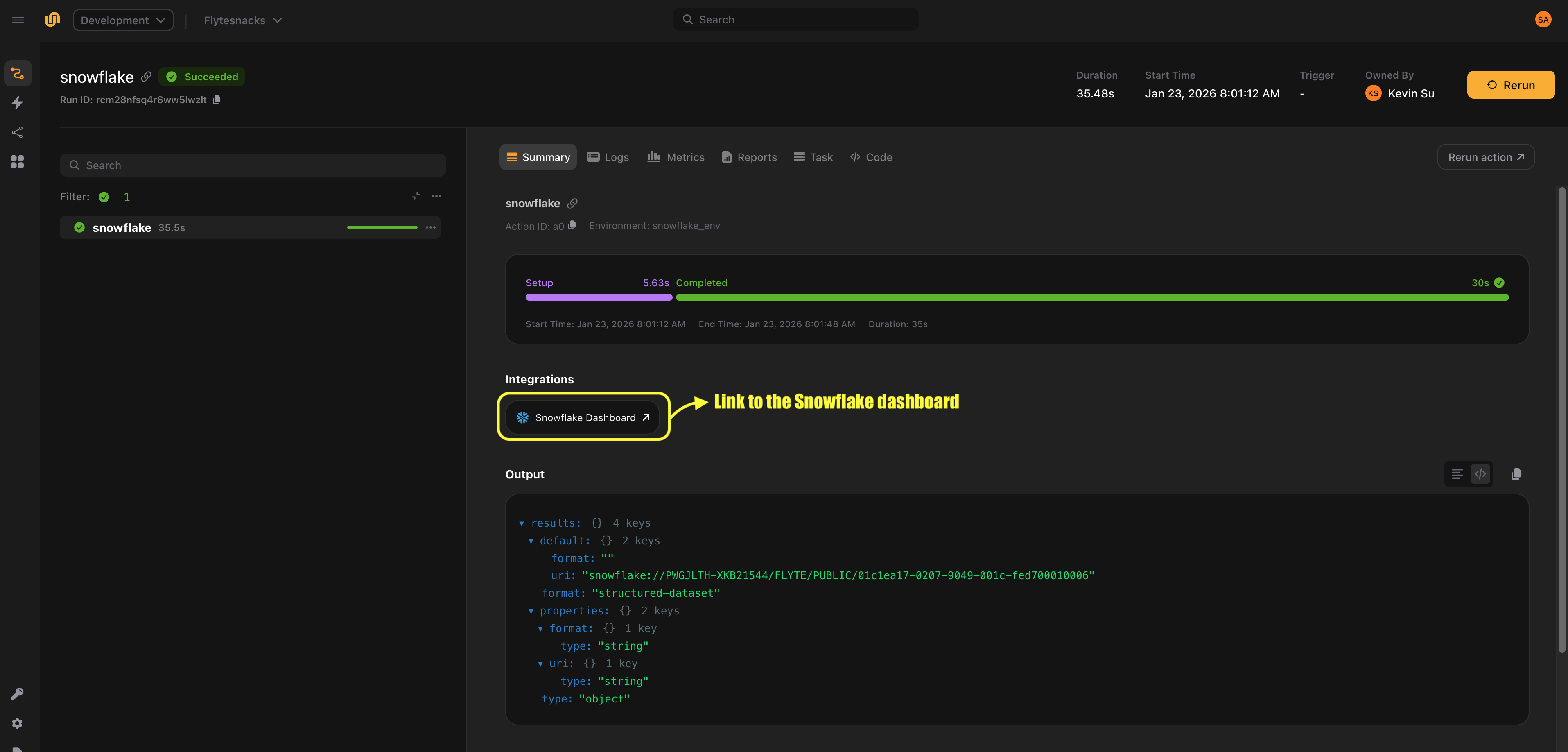The width and height of the screenshot is (1568, 752).
Task: Open the Snowflake Dashboard link
Action: coord(583,417)
